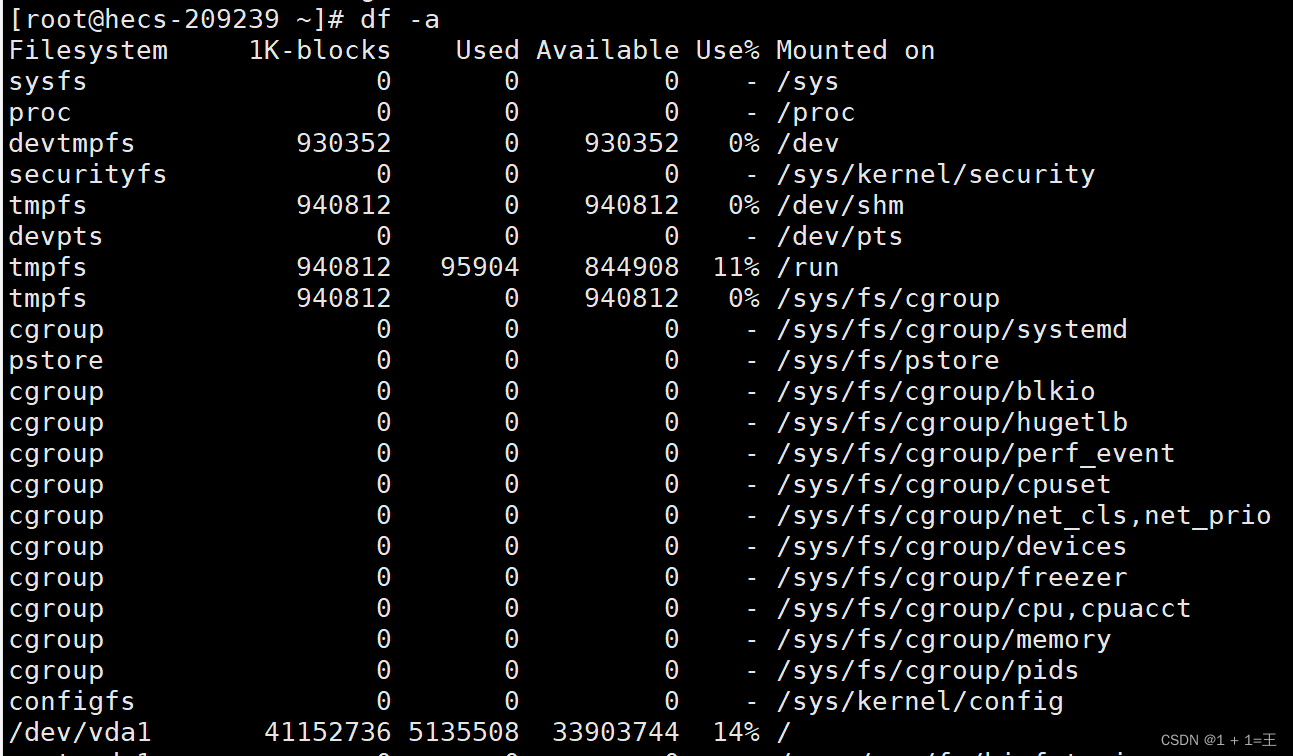
Task: Select the '5135508' used value
Action: 464,732
